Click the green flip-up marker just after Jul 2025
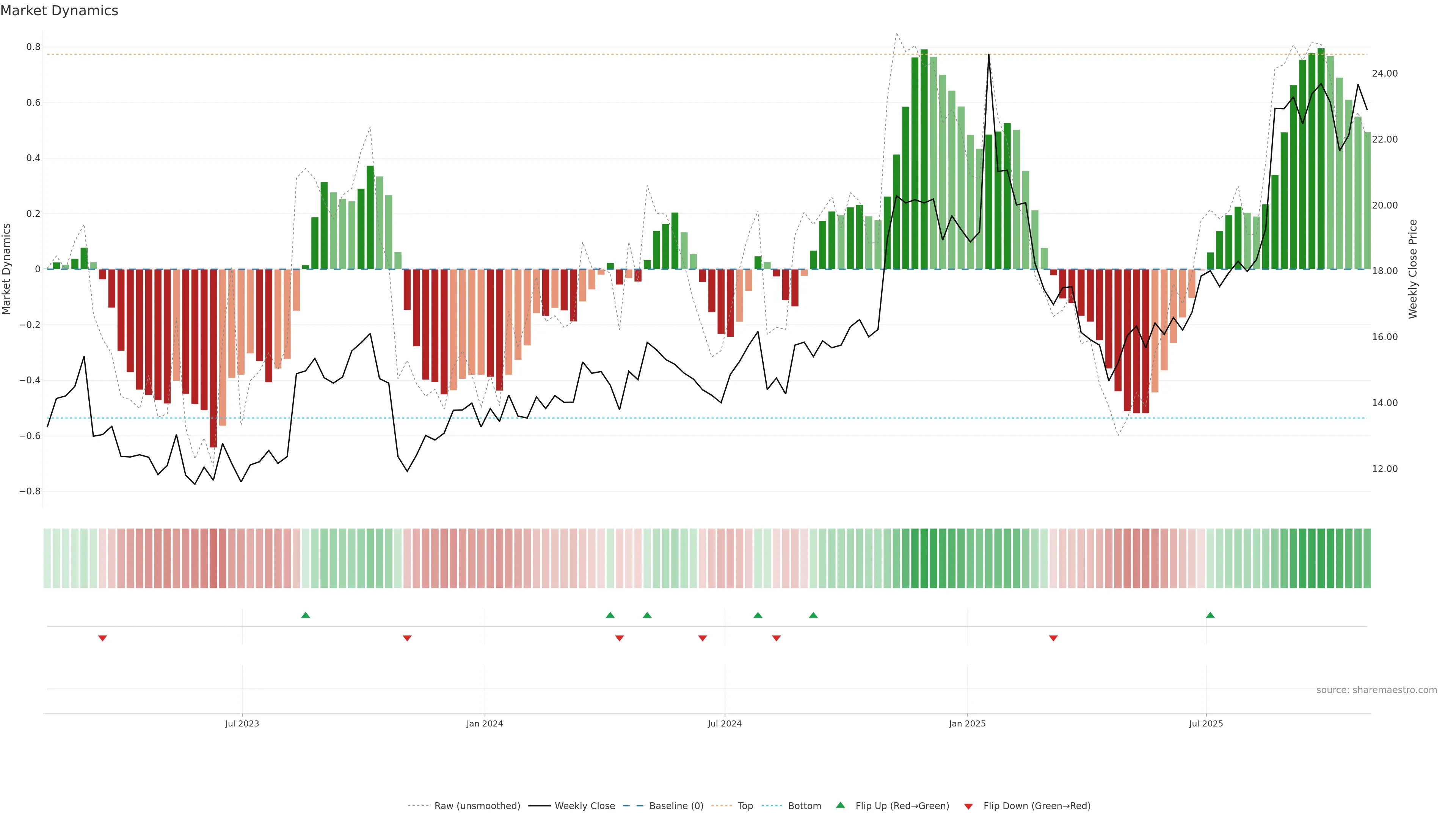 (x=1210, y=615)
